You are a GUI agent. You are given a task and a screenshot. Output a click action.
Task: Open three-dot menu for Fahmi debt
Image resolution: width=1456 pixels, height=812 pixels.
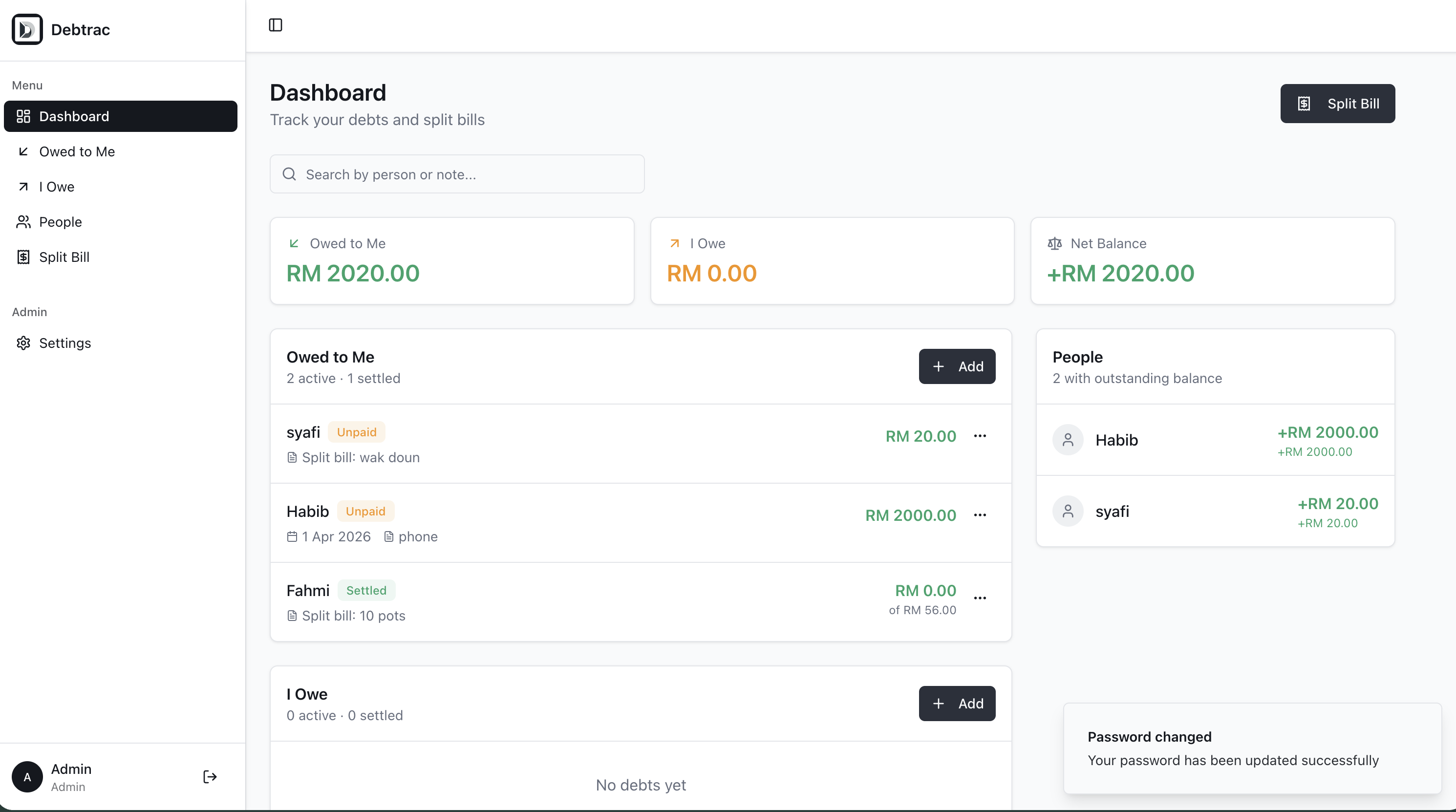pyautogui.click(x=980, y=598)
